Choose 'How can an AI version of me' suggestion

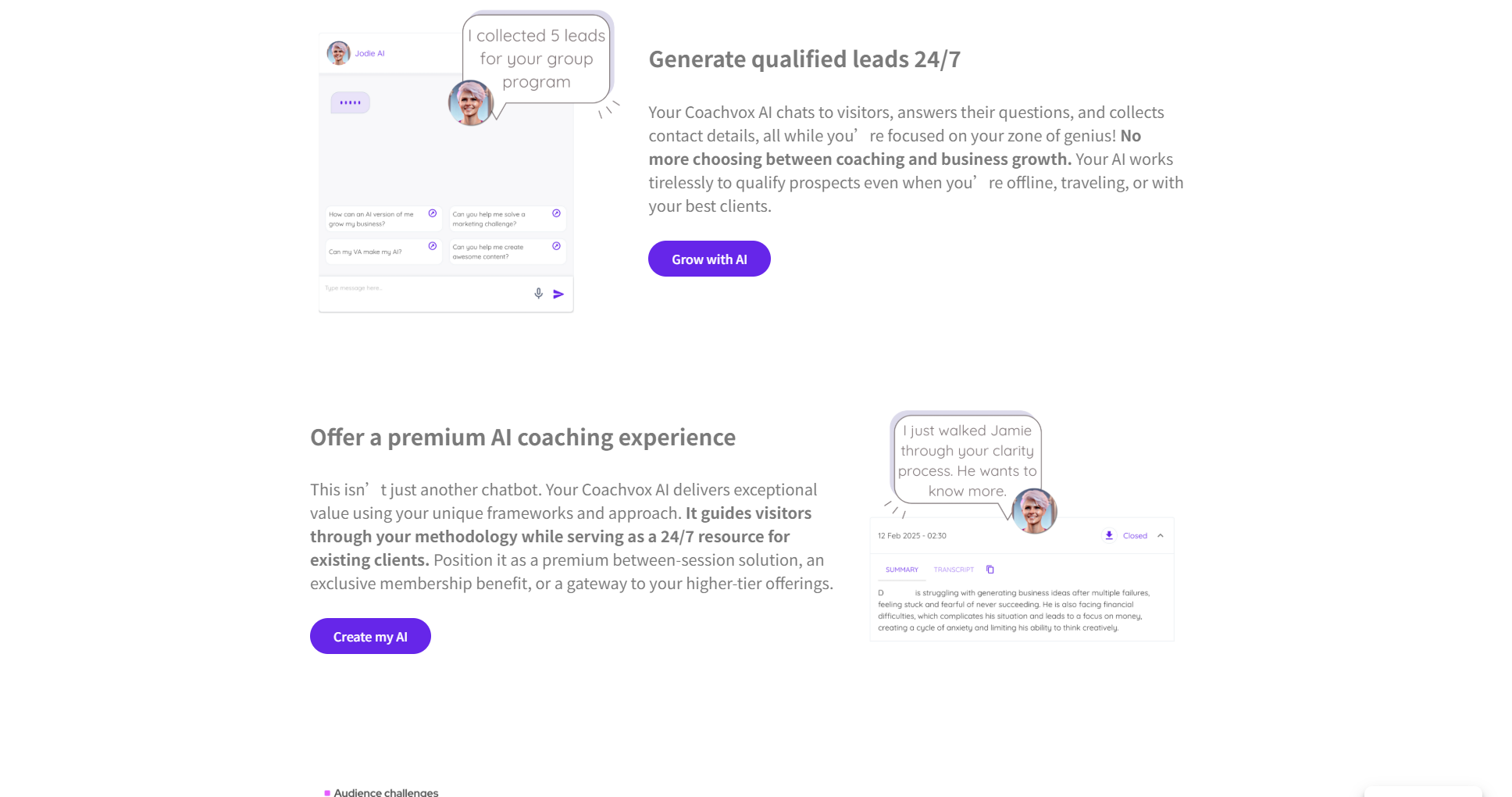pos(373,219)
